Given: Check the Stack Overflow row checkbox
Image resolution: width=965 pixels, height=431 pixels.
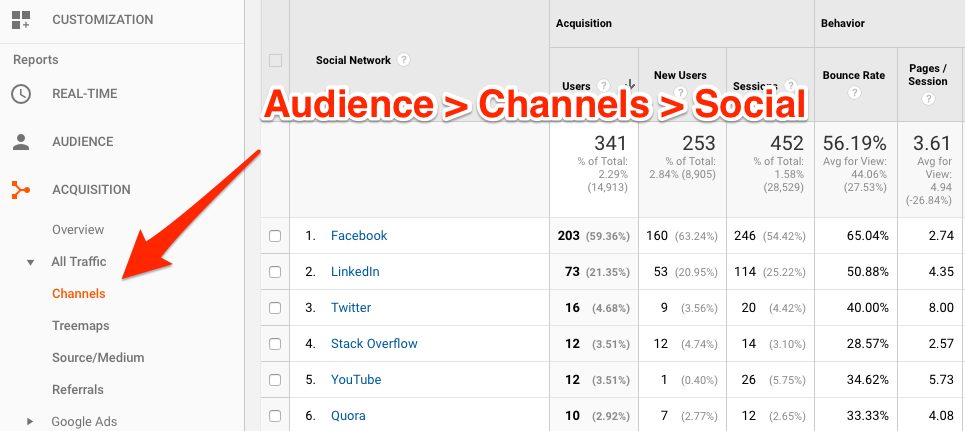Looking at the screenshot, I should (275, 344).
